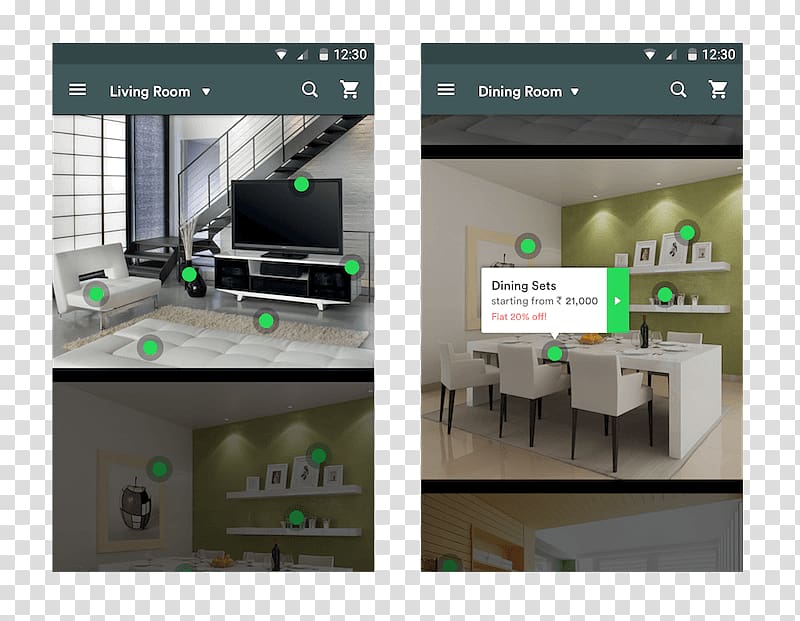This screenshot has height=621, width=800.
Task: Tap green hotspot on the beige rug
Action: 266,320
